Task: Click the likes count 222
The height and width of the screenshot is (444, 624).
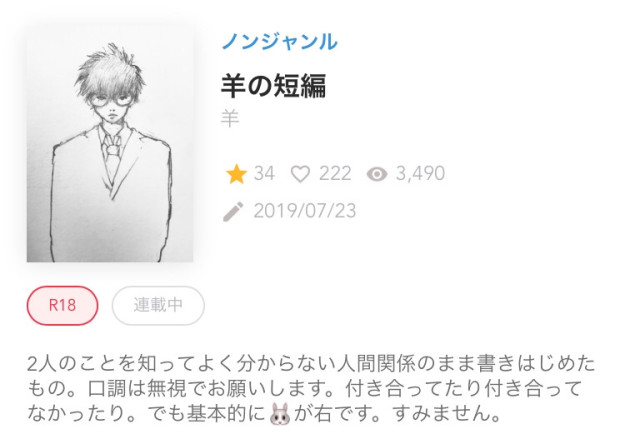Action: (x=335, y=174)
